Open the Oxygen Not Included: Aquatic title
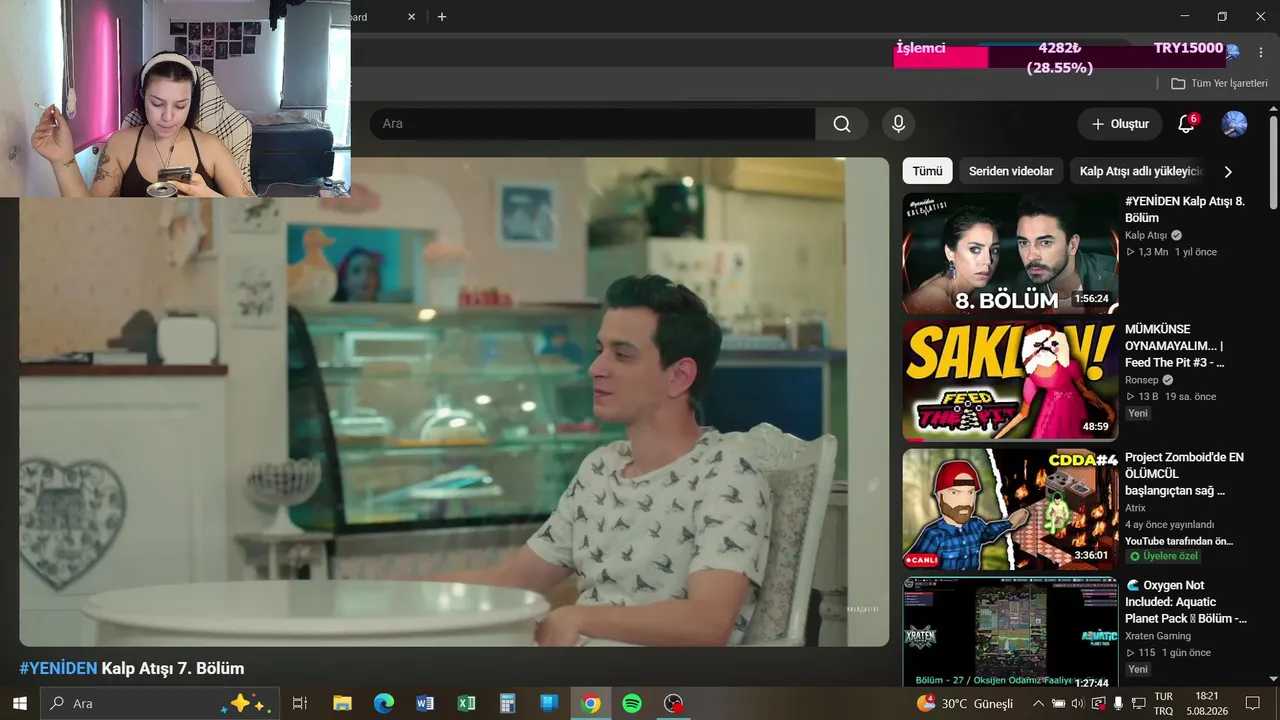 tap(1186, 602)
